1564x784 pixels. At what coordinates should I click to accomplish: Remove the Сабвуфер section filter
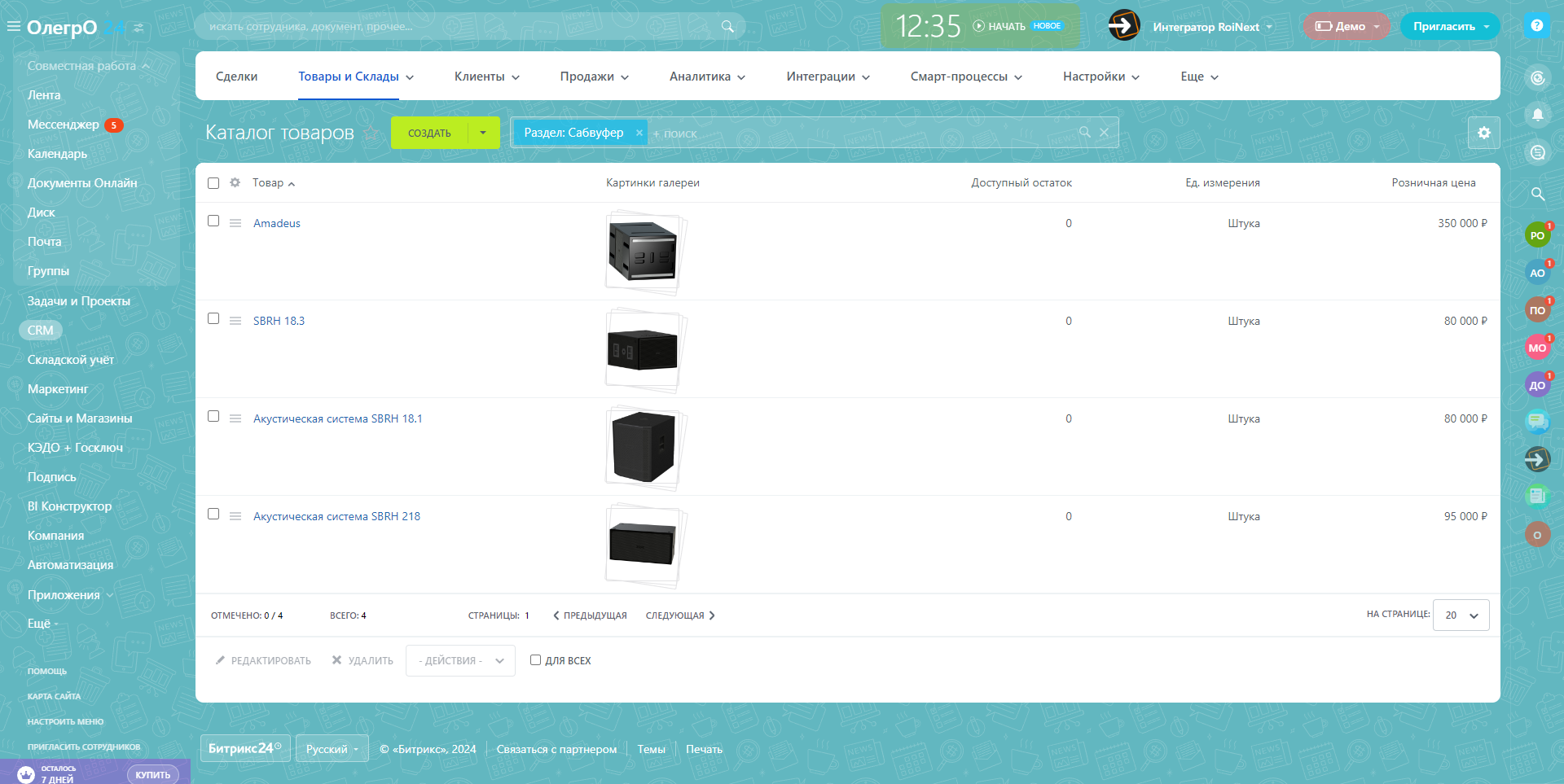[x=639, y=133]
